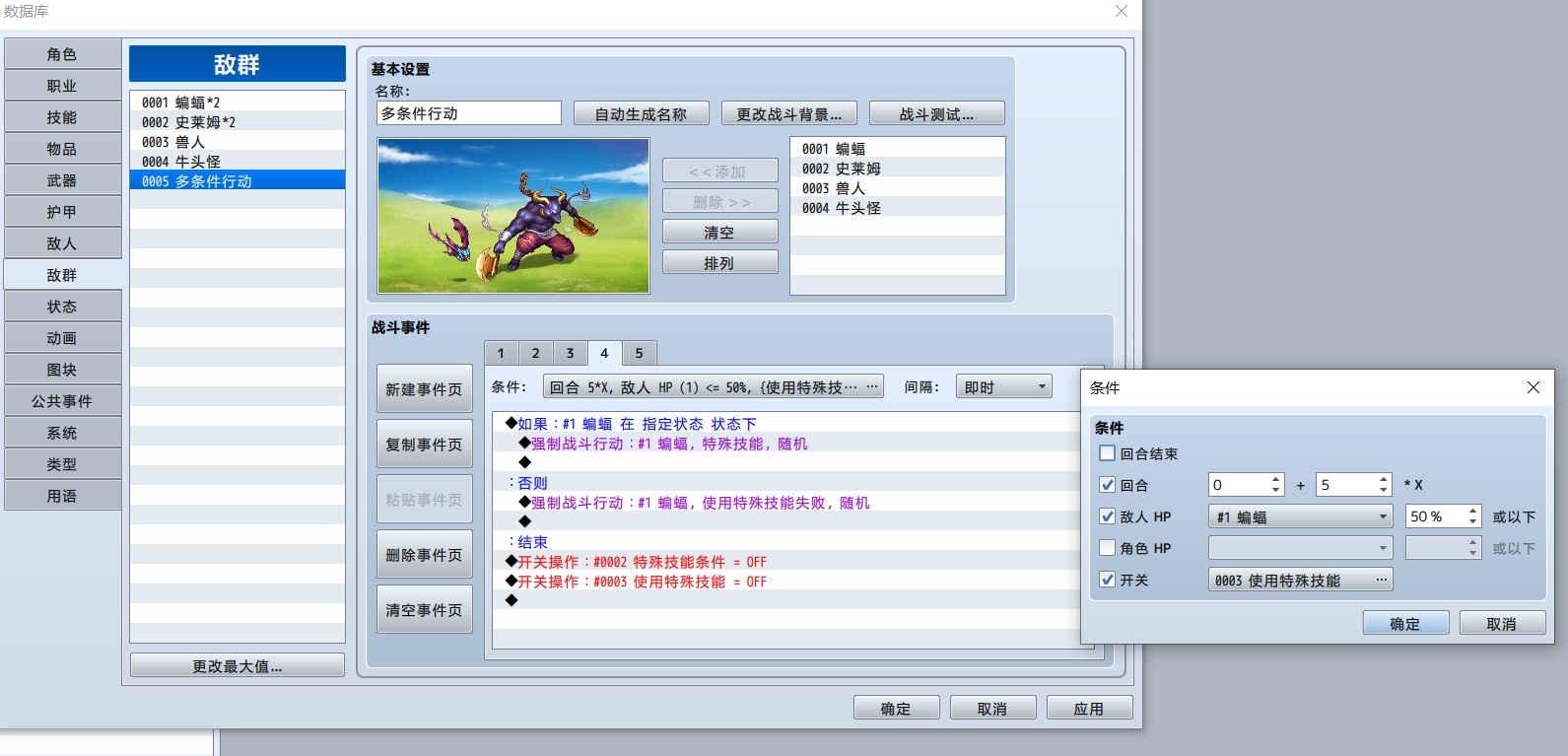
Task: Uncheck the 回合 condition checkbox
Action: click(x=1107, y=485)
